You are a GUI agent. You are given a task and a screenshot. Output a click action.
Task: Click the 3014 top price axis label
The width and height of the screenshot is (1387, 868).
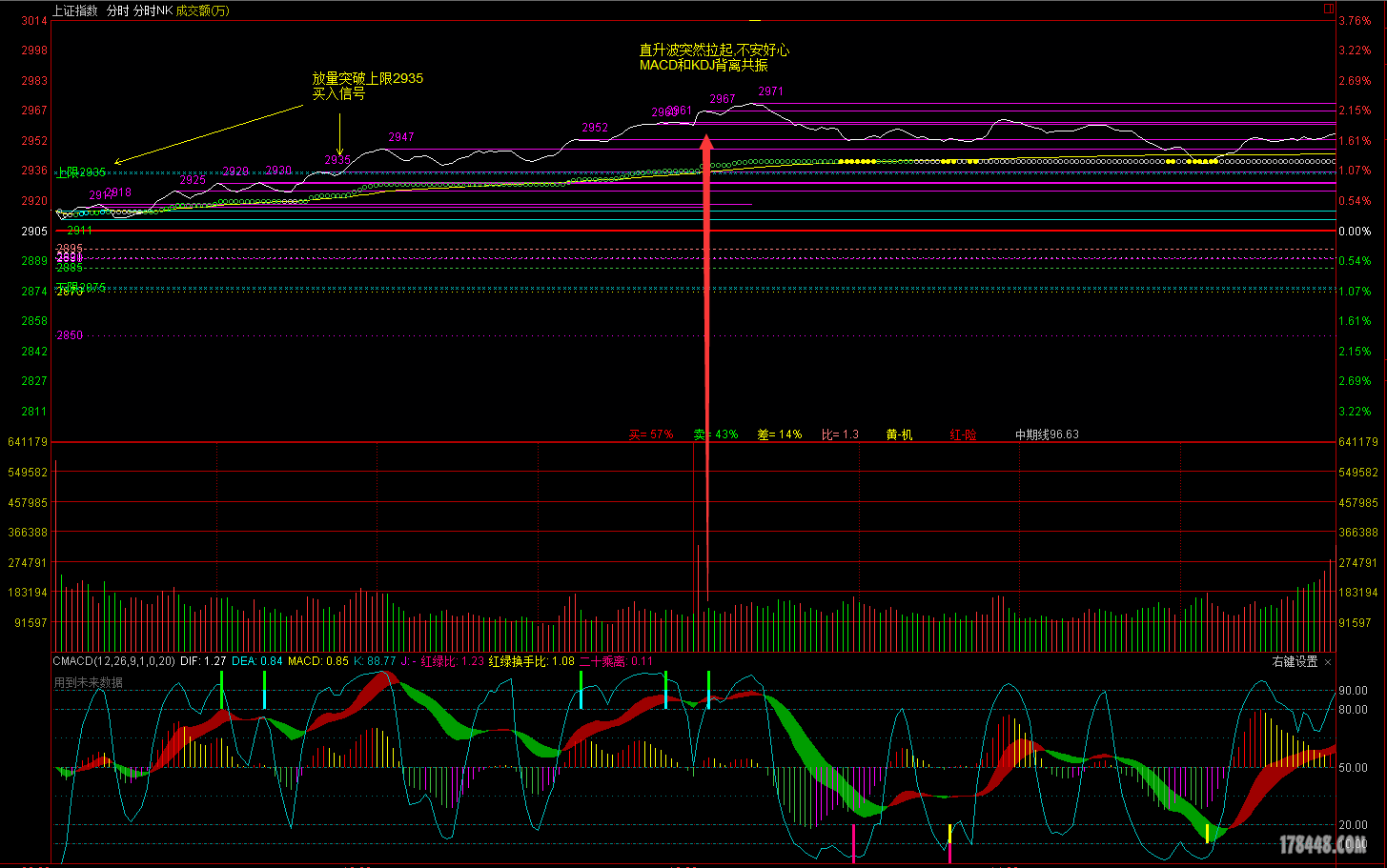pos(34,21)
